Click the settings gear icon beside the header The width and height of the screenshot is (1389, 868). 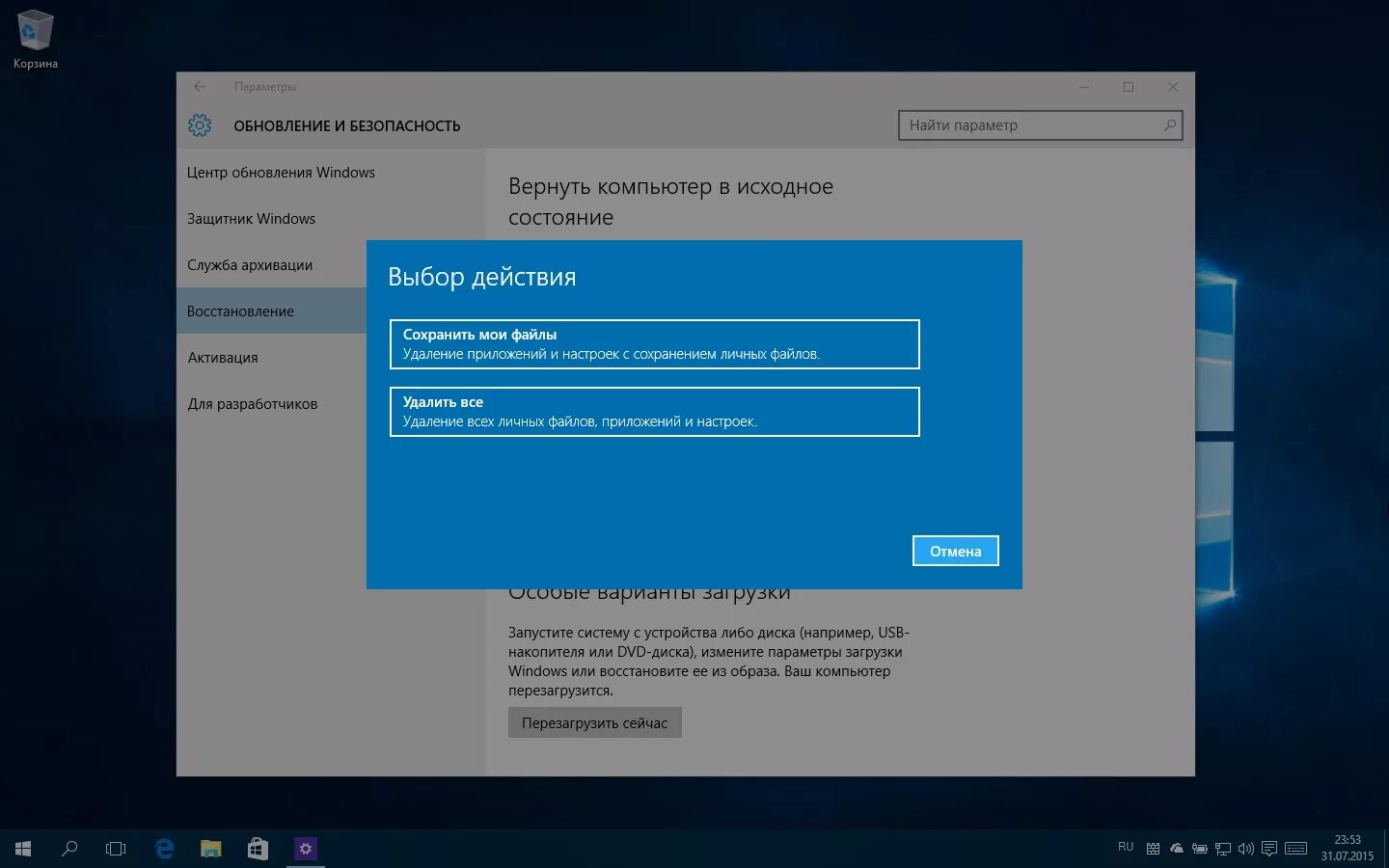point(200,125)
